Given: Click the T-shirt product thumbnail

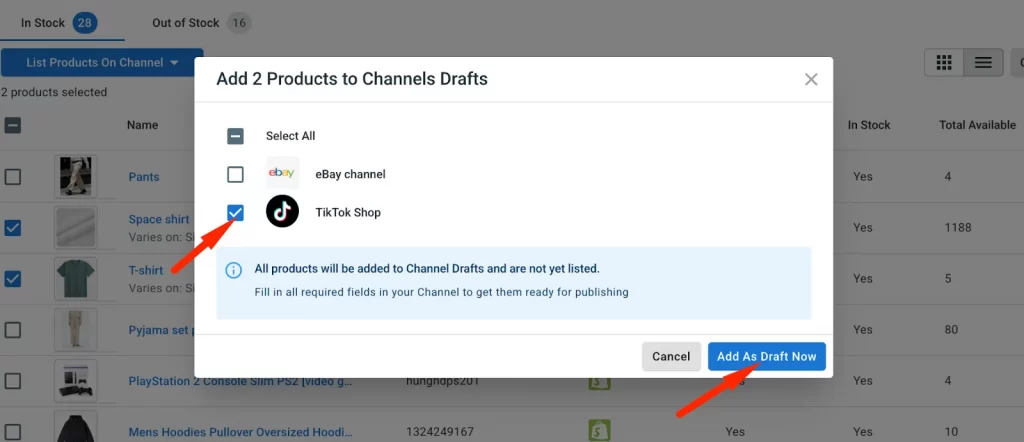Looking at the screenshot, I should 76,278.
